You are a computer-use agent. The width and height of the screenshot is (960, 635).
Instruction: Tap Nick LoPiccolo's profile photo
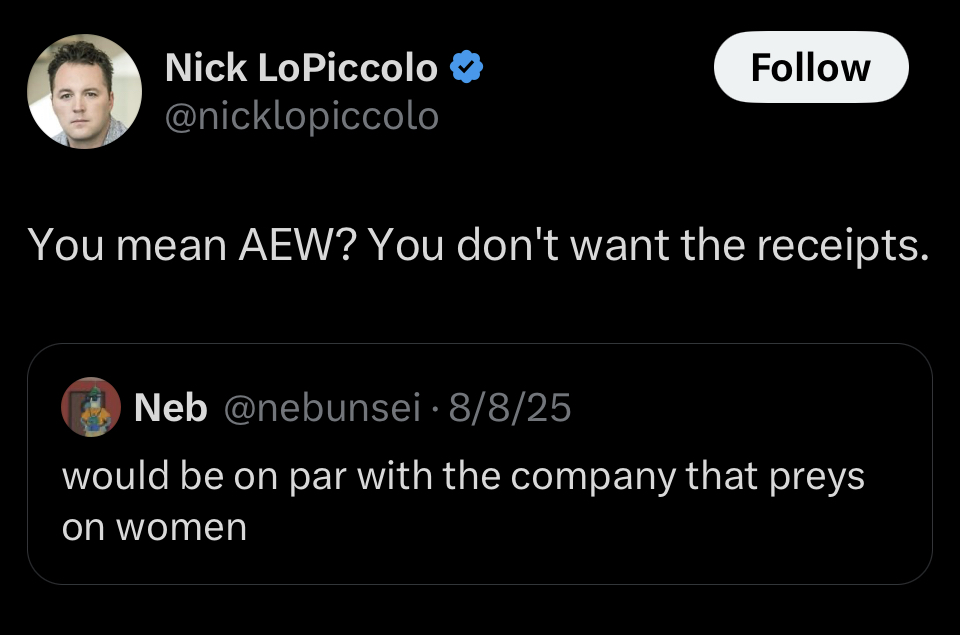click(84, 91)
